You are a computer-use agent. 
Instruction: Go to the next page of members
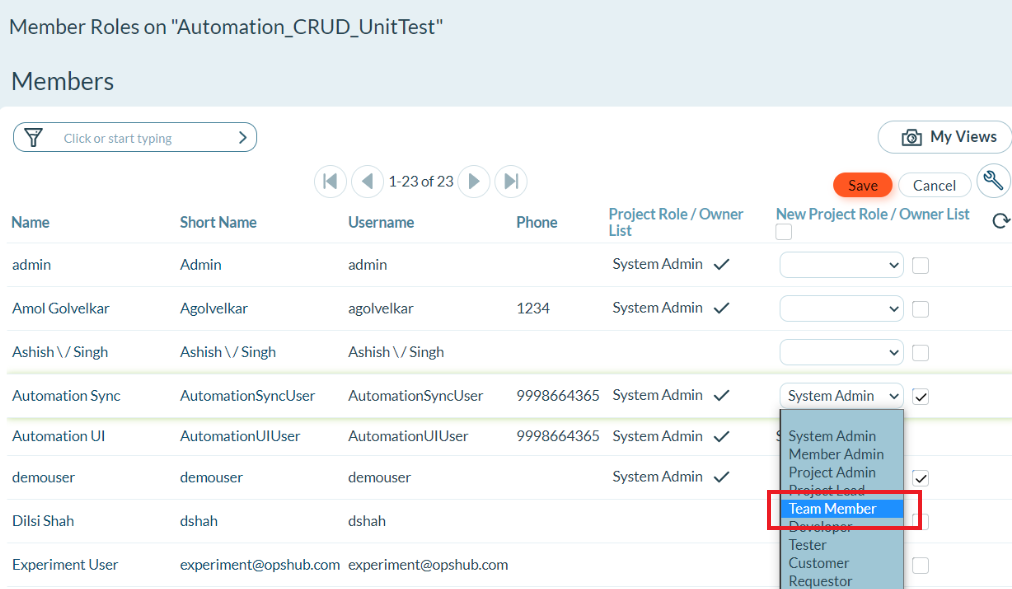click(x=474, y=181)
